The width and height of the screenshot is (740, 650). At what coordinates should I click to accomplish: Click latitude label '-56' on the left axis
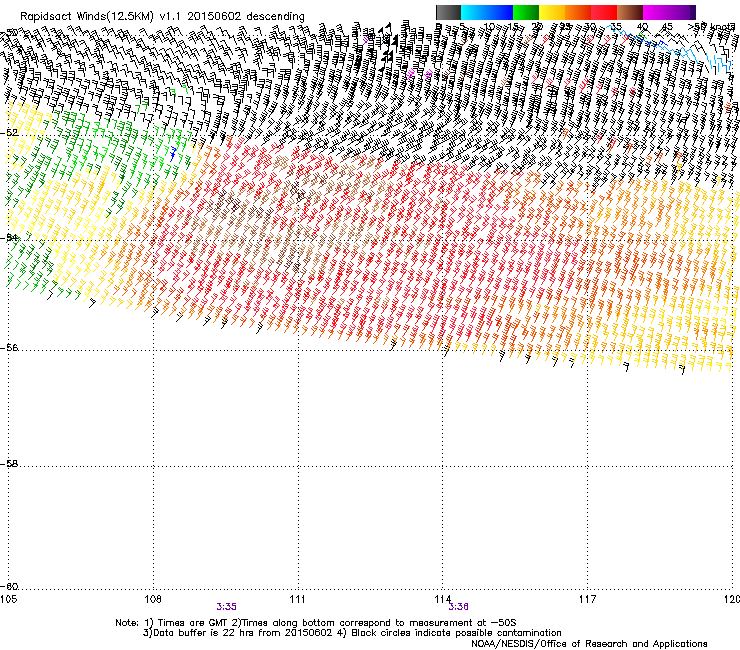(9, 347)
